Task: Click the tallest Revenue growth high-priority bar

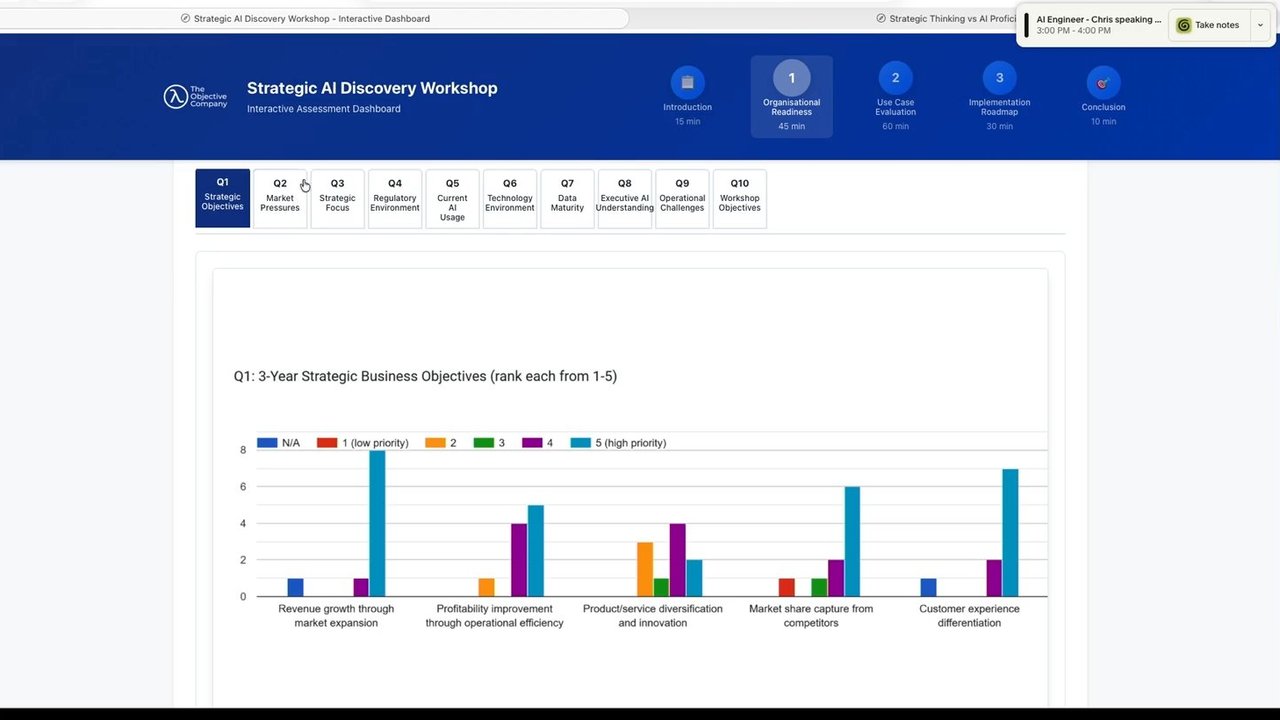Action: [x=377, y=523]
